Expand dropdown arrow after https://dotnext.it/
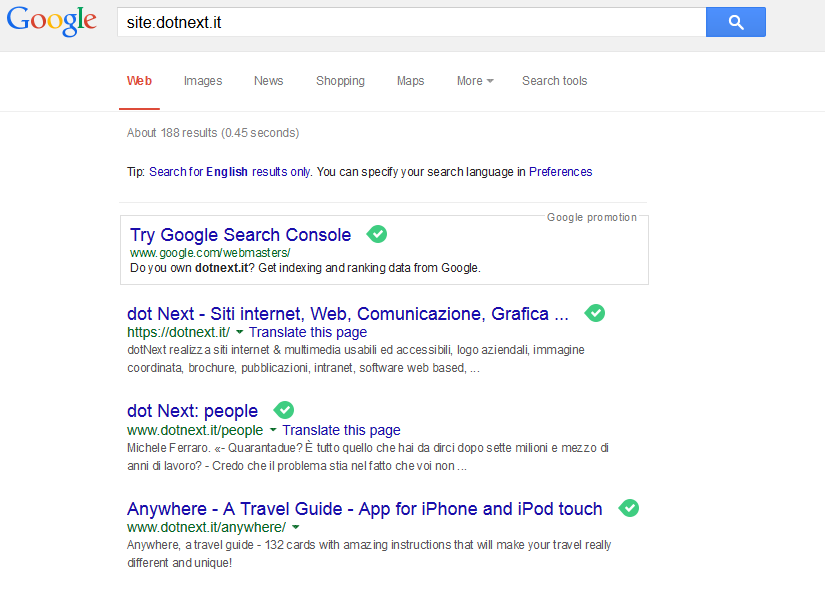The image size is (825, 591). coord(239,332)
